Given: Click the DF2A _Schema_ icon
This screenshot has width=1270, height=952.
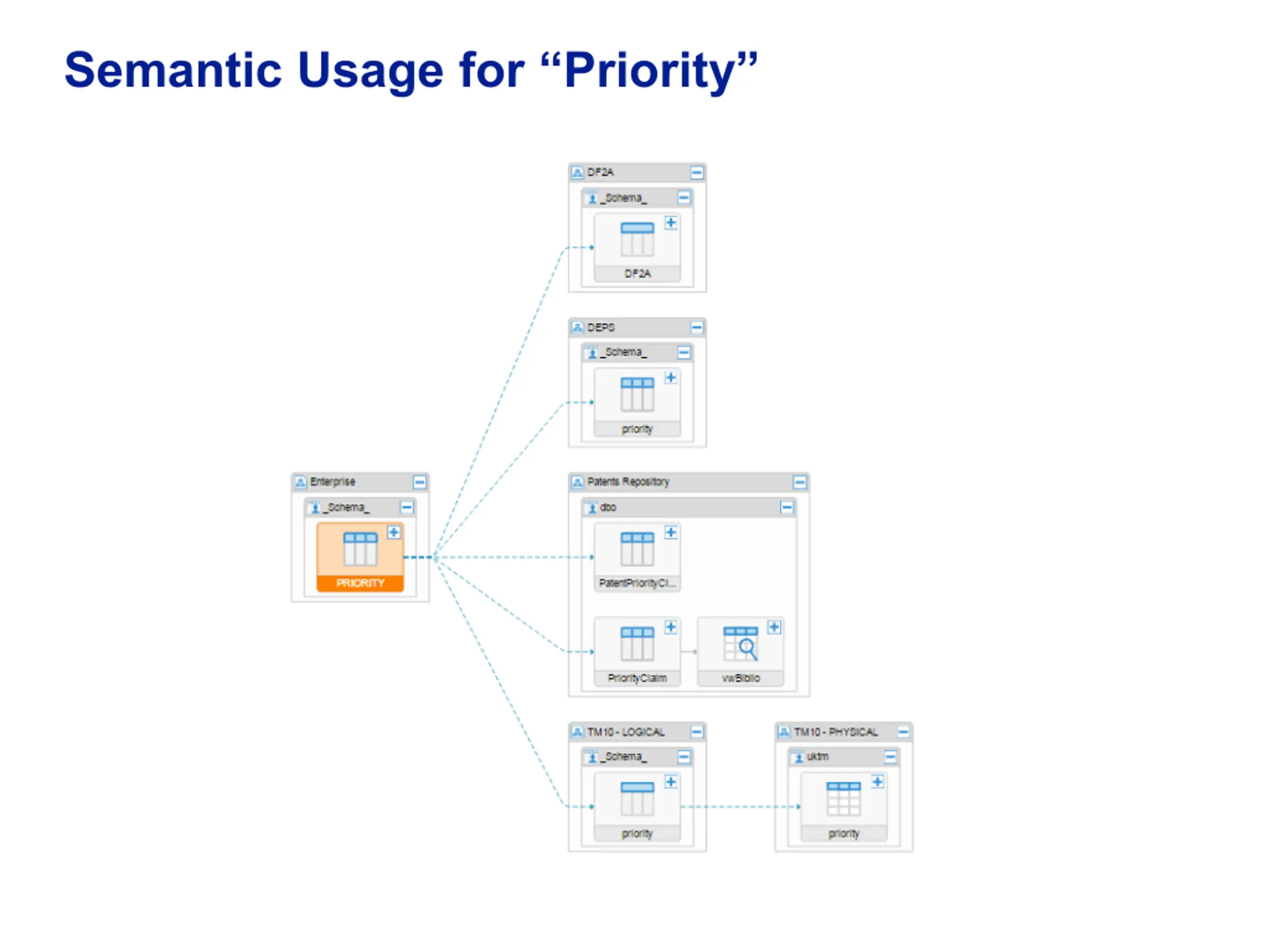Looking at the screenshot, I should (x=591, y=198).
